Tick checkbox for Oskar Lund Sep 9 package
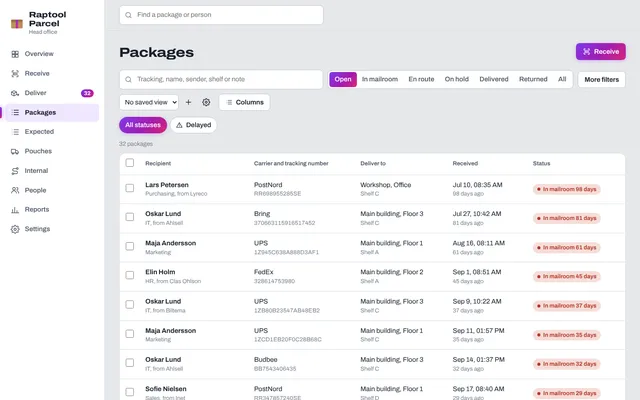Image resolution: width=640 pixels, height=400 pixels. 130,305
